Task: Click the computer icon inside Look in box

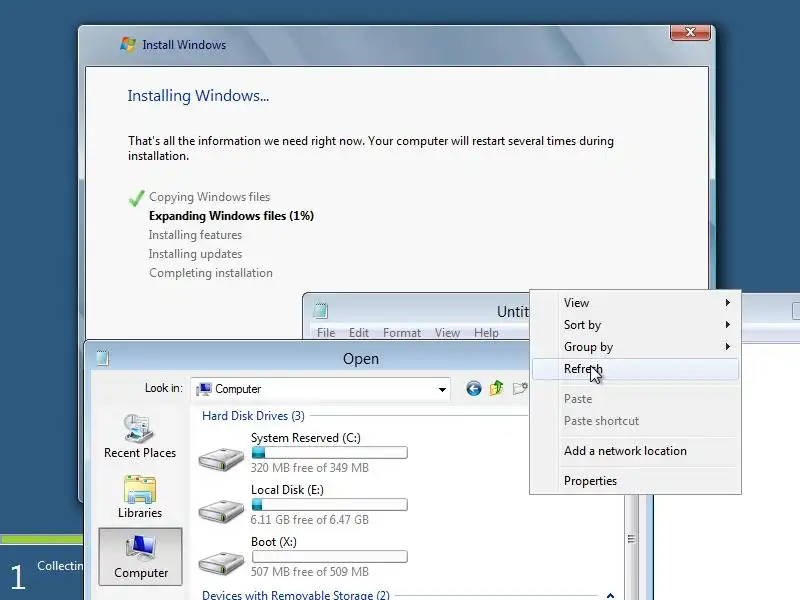Action: 204,389
